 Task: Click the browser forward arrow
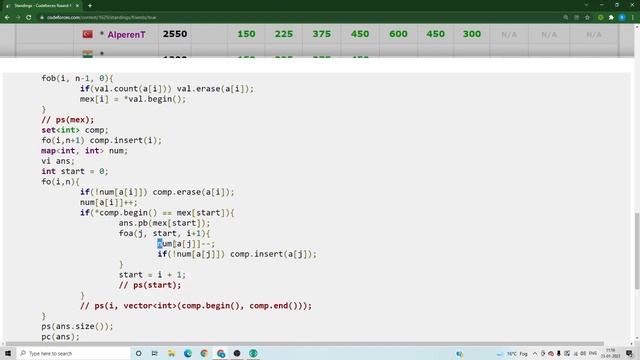[x=18, y=18]
